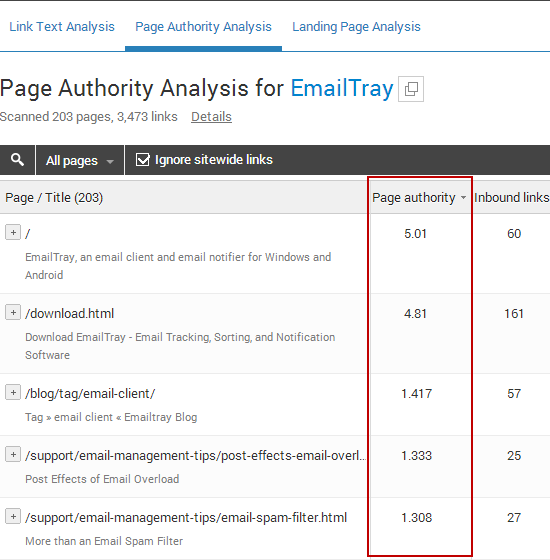Click the /support/email-management-tips/post-effects-email-overl... path
The width and height of the screenshot is (550, 560).
coord(195,456)
